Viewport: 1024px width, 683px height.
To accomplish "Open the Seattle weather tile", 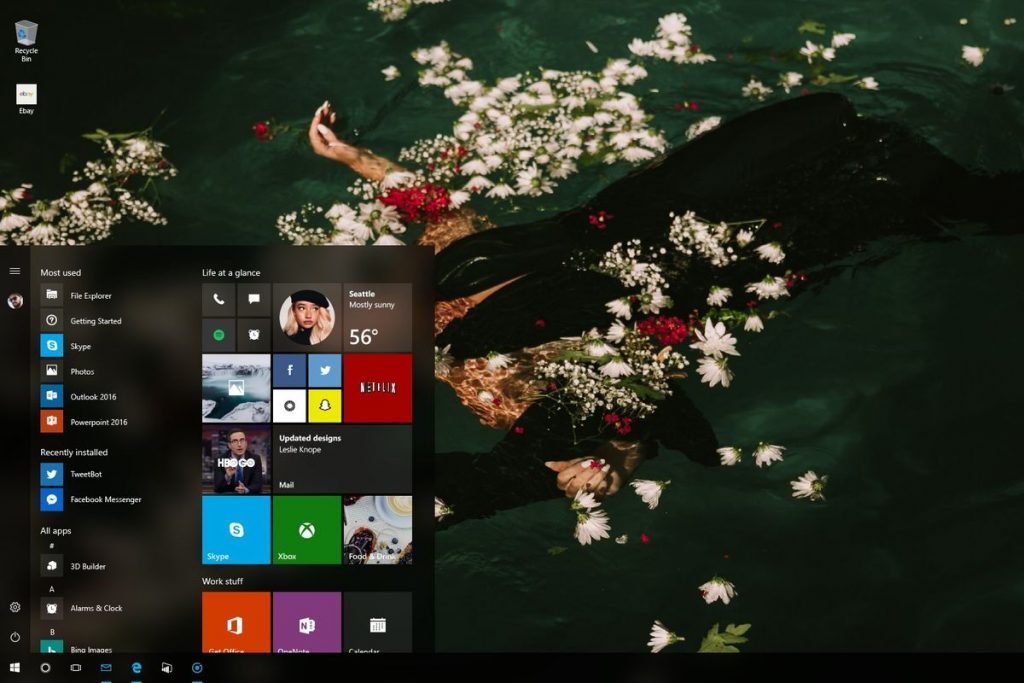I will (377, 317).
